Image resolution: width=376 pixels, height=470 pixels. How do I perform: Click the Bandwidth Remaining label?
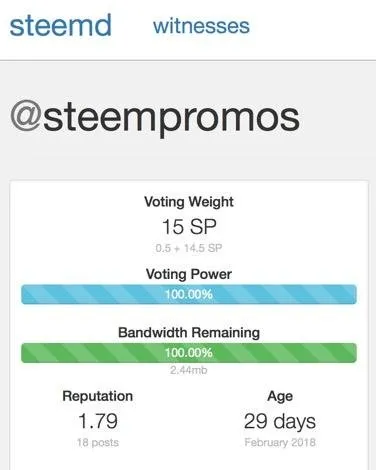point(189,333)
